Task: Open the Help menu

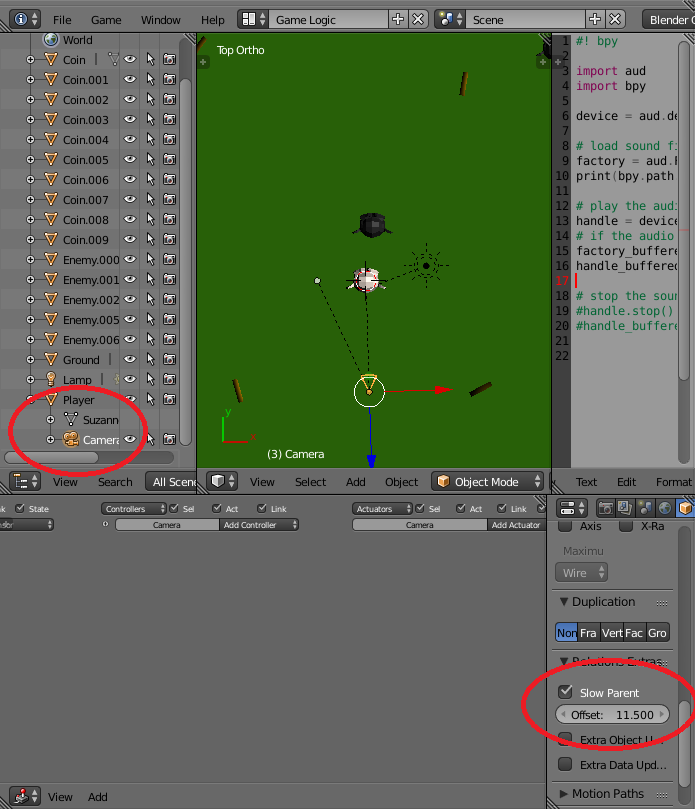Action: 213,20
